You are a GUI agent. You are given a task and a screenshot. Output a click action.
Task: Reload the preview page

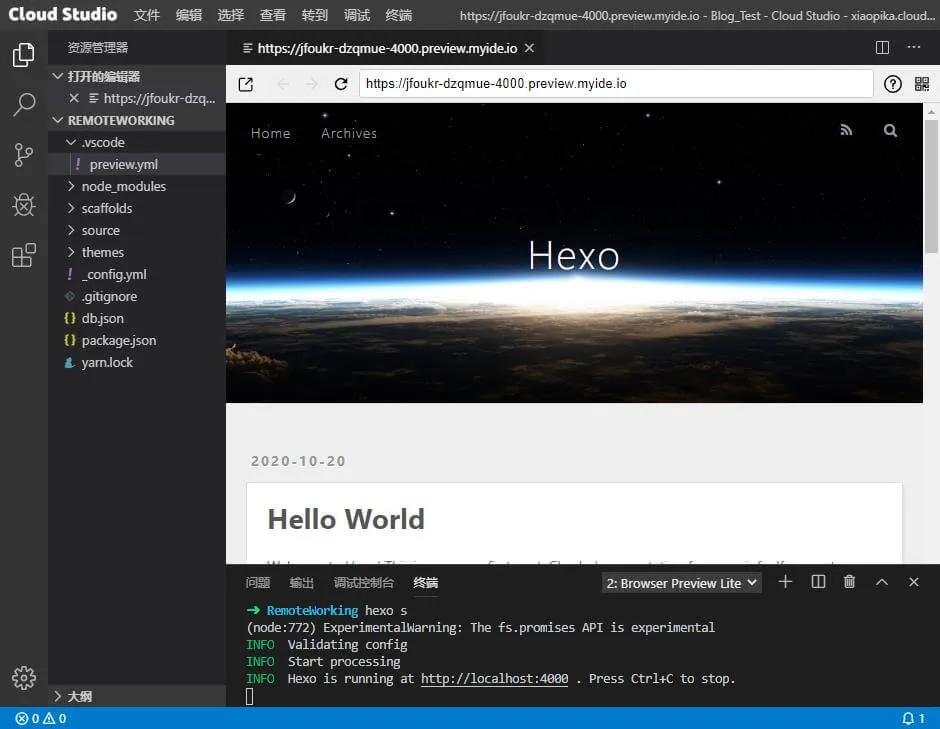click(x=341, y=84)
